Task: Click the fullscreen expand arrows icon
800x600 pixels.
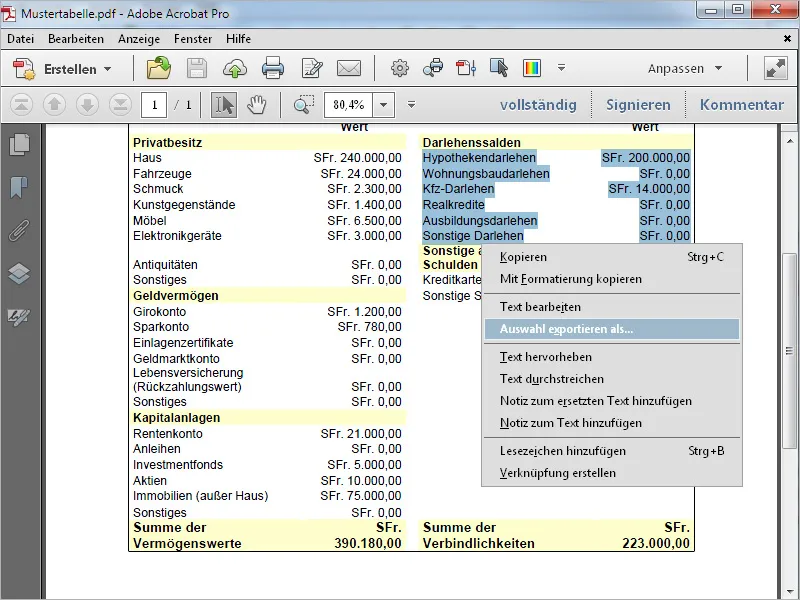Action: [x=776, y=68]
